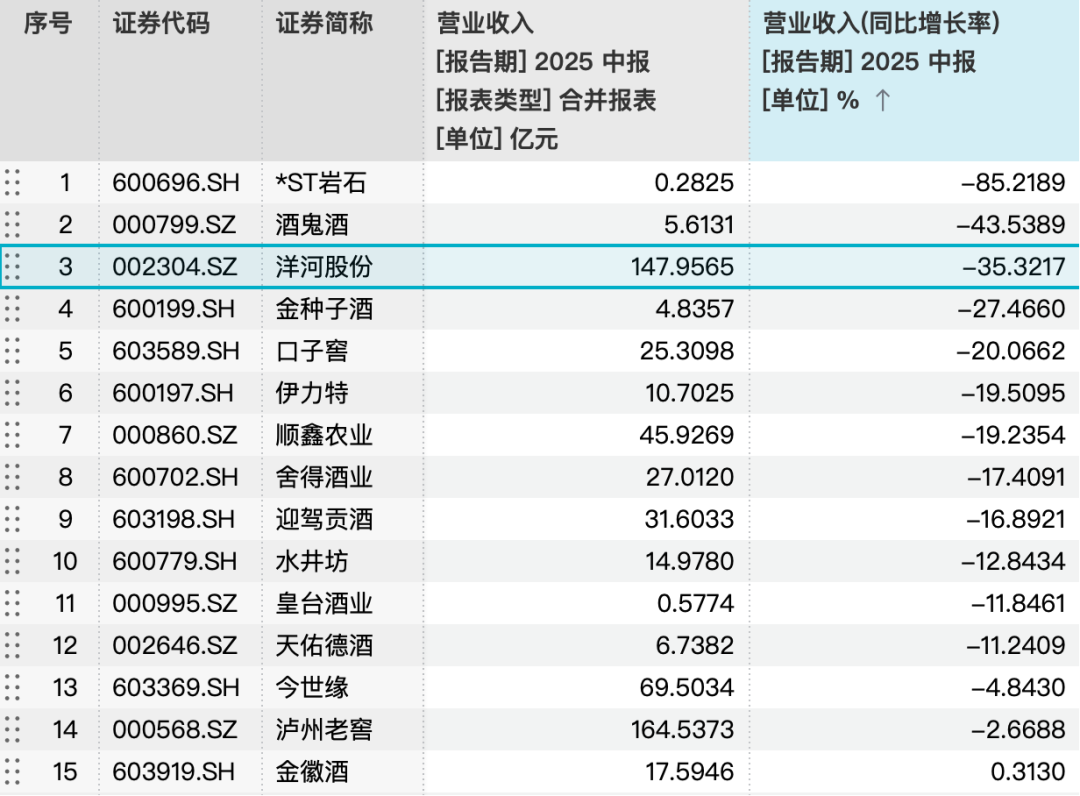Screen dimensions: 1080x796
Task: Click the drag handle for 金徽酒 row
Action: click(12, 771)
